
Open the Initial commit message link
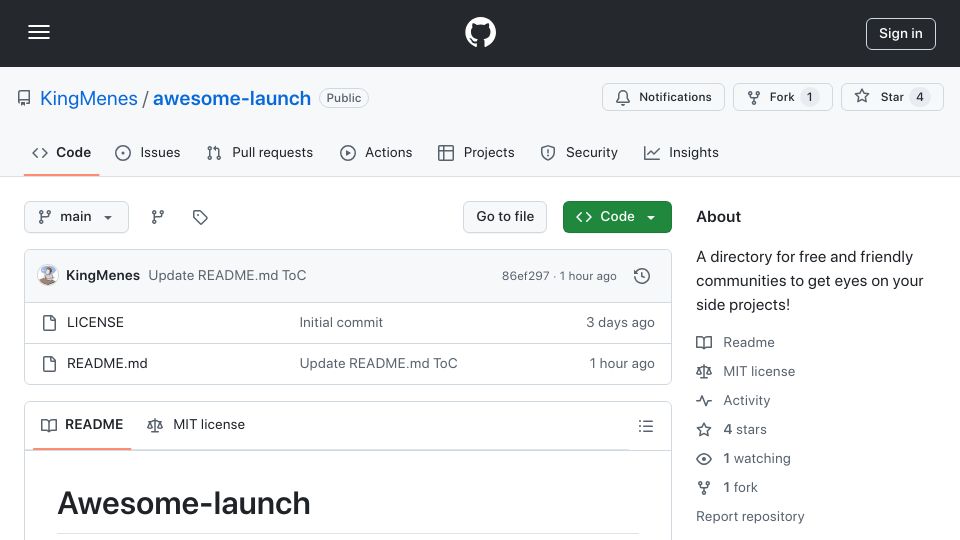click(x=341, y=323)
